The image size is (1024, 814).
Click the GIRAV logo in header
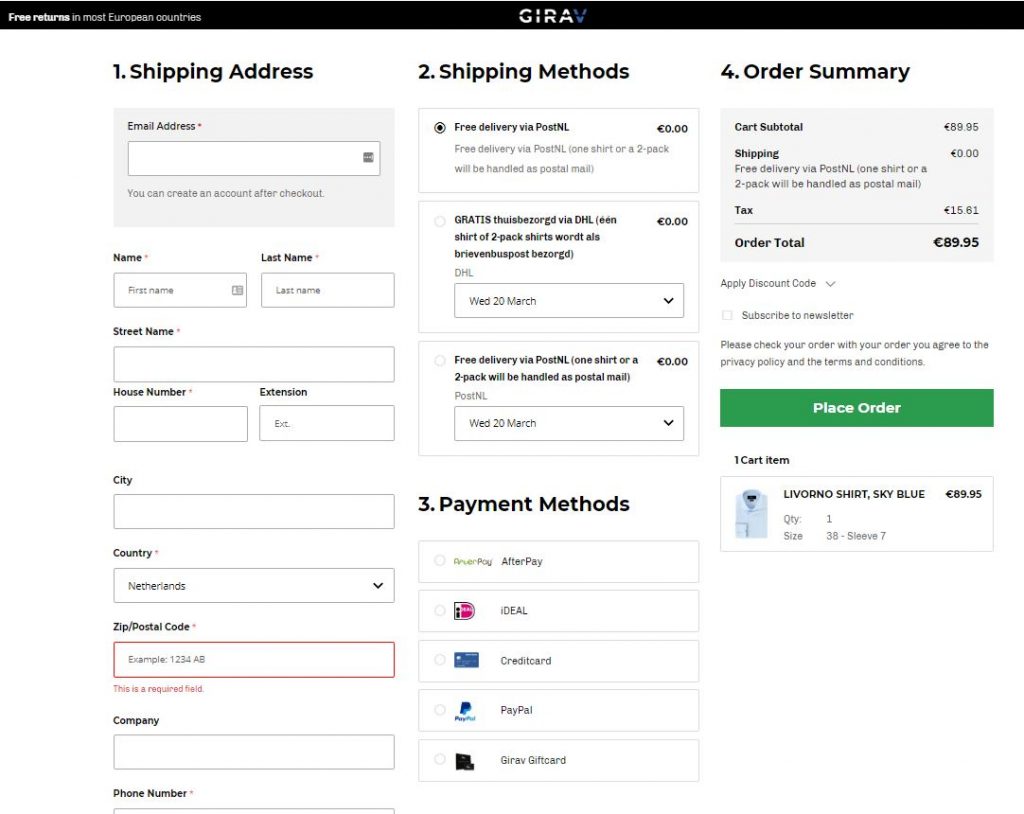click(x=552, y=16)
